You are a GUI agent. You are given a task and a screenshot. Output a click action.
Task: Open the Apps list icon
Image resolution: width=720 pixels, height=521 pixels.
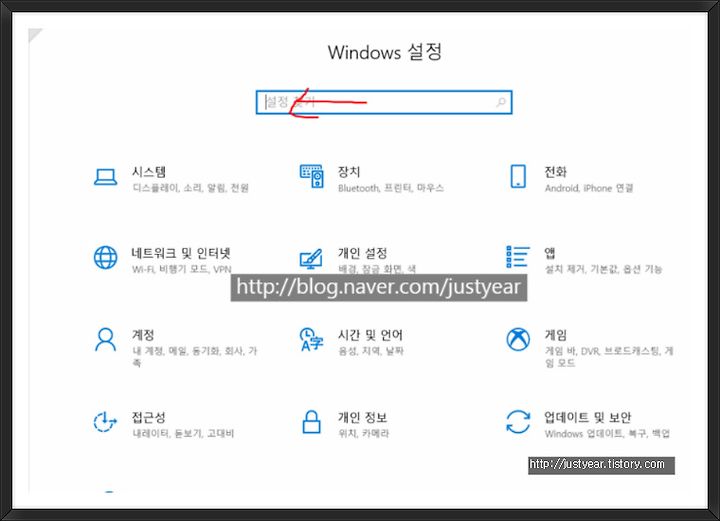click(518, 257)
